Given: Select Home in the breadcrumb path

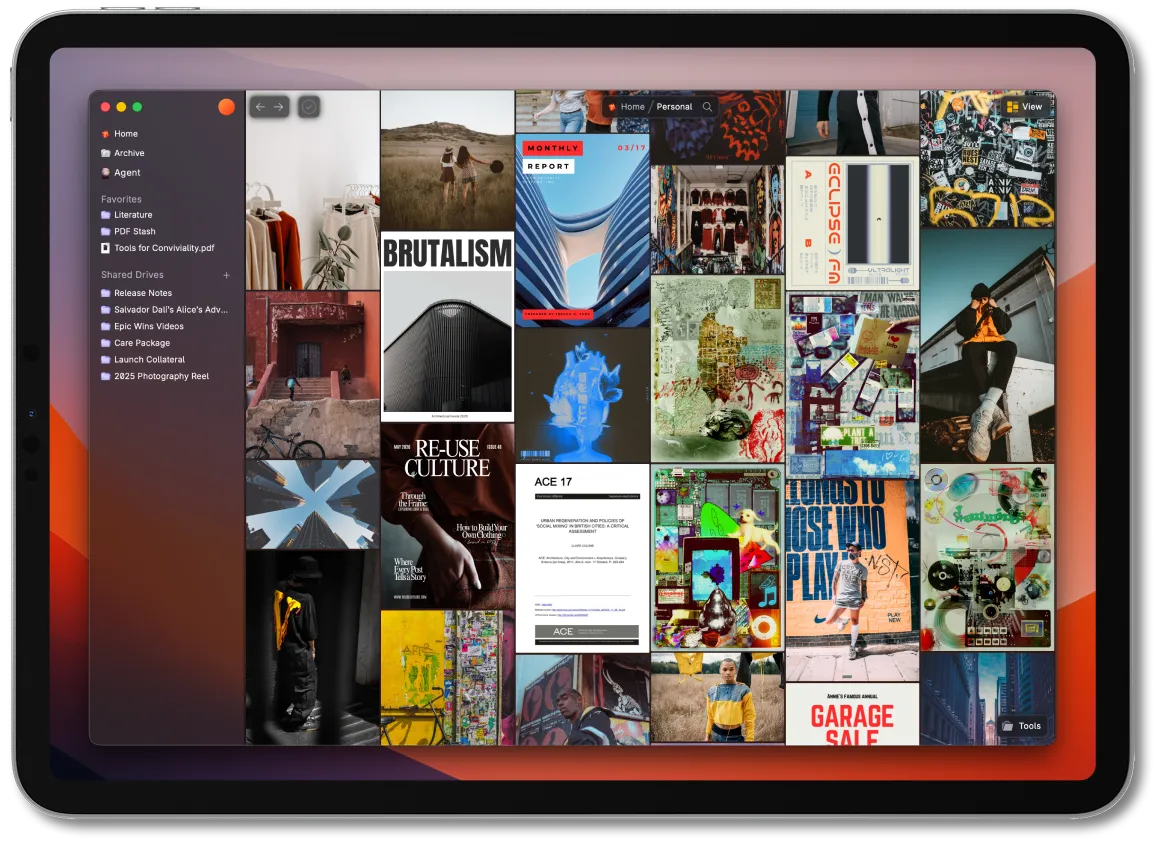Looking at the screenshot, I should (x=632, y=107).
